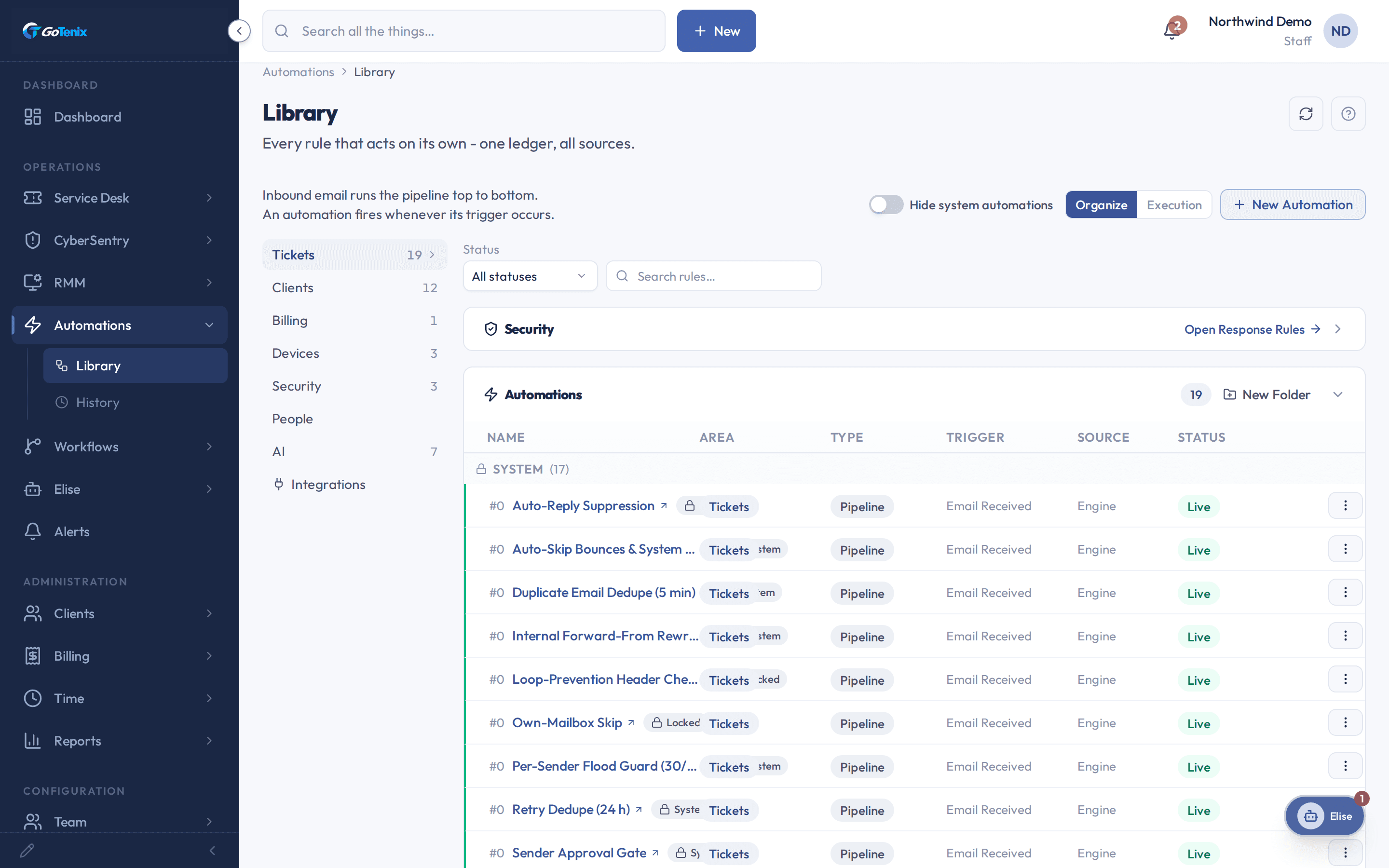
Task: Refresh the Library list
Action: pos(1306,114)
